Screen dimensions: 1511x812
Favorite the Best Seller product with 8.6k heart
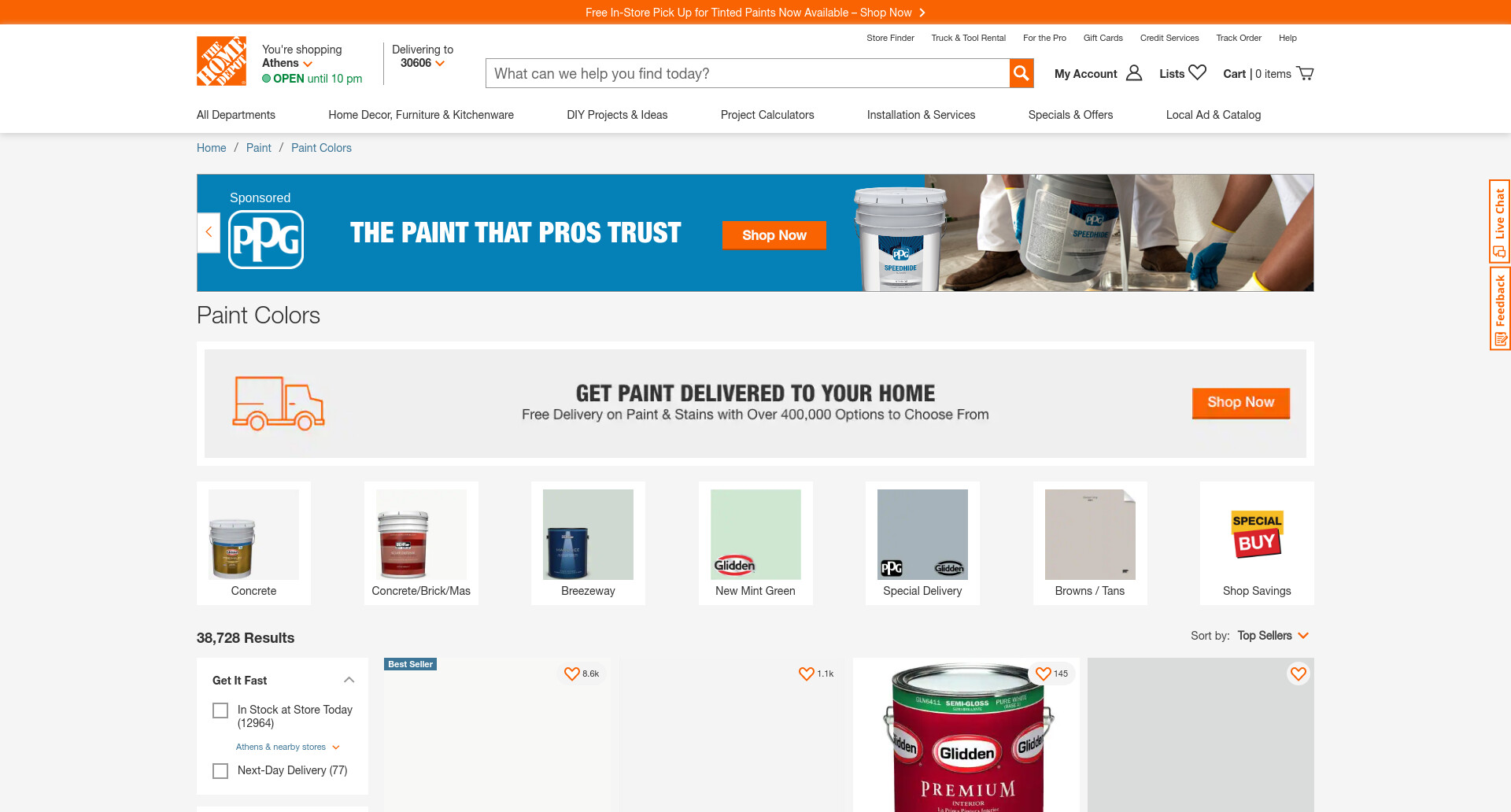tap(572, 674)
